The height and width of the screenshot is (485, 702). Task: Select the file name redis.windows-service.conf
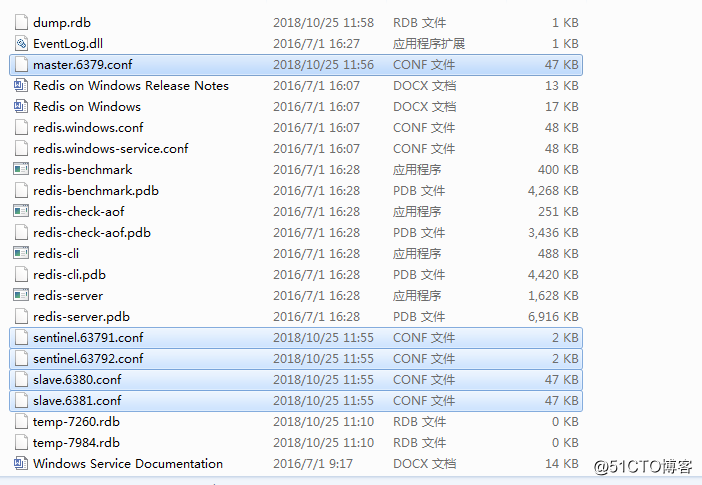click(x=111, y=149)
